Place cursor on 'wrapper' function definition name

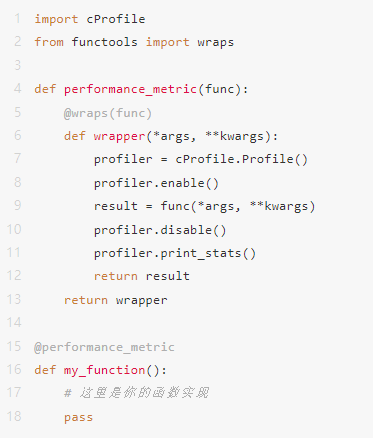(x=119, y=136)
